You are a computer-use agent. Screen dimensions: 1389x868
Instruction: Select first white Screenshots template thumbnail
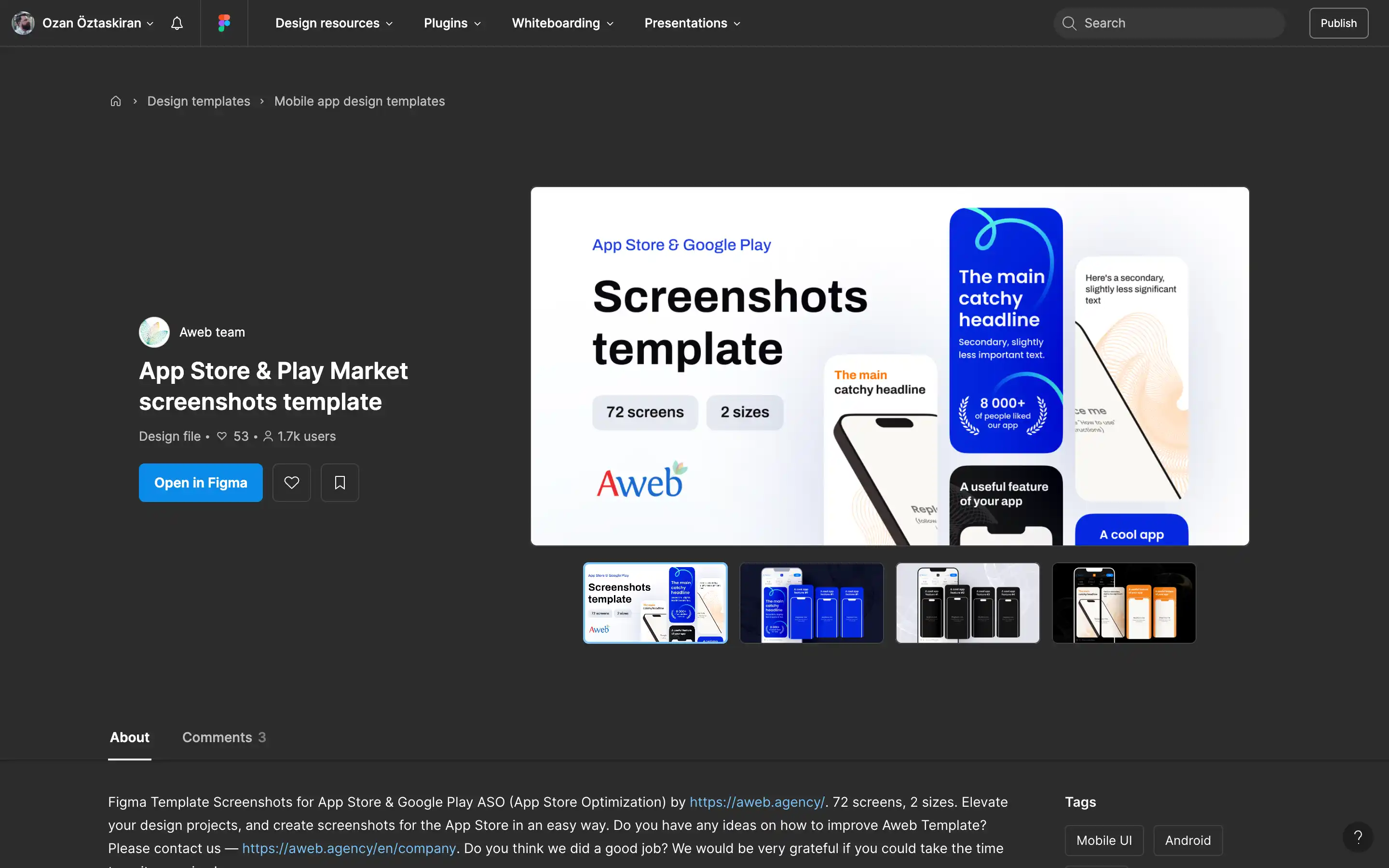pos(655,603)
